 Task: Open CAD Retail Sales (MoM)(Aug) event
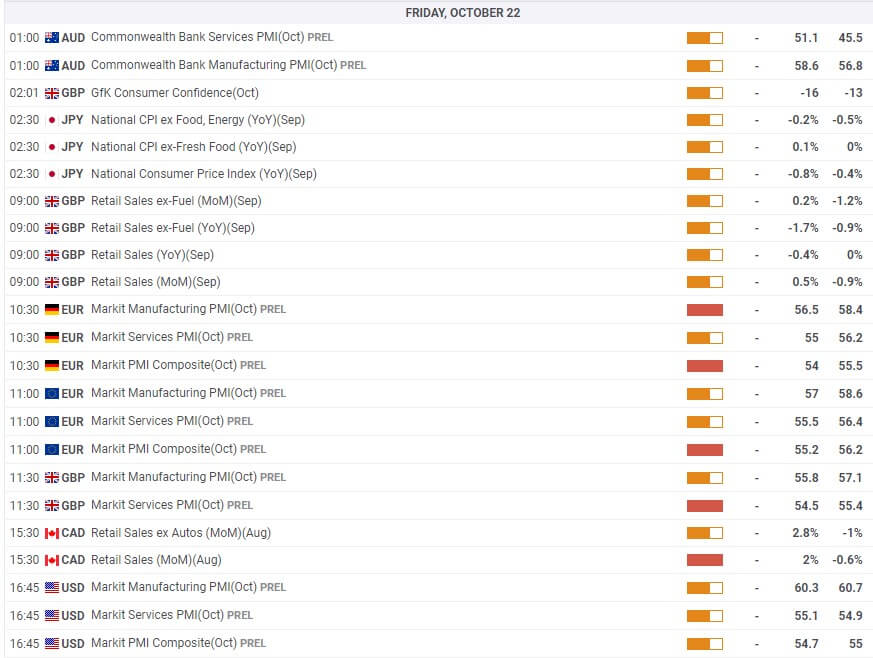(156, 559)
